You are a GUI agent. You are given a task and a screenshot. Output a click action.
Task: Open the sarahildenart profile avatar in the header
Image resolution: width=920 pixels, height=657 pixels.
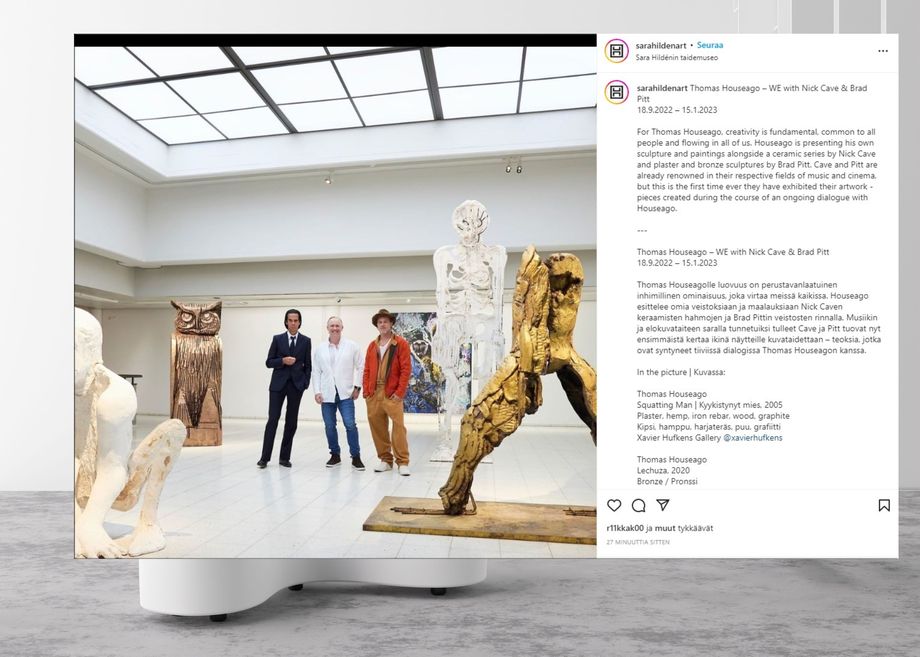(x=617, y=51)
